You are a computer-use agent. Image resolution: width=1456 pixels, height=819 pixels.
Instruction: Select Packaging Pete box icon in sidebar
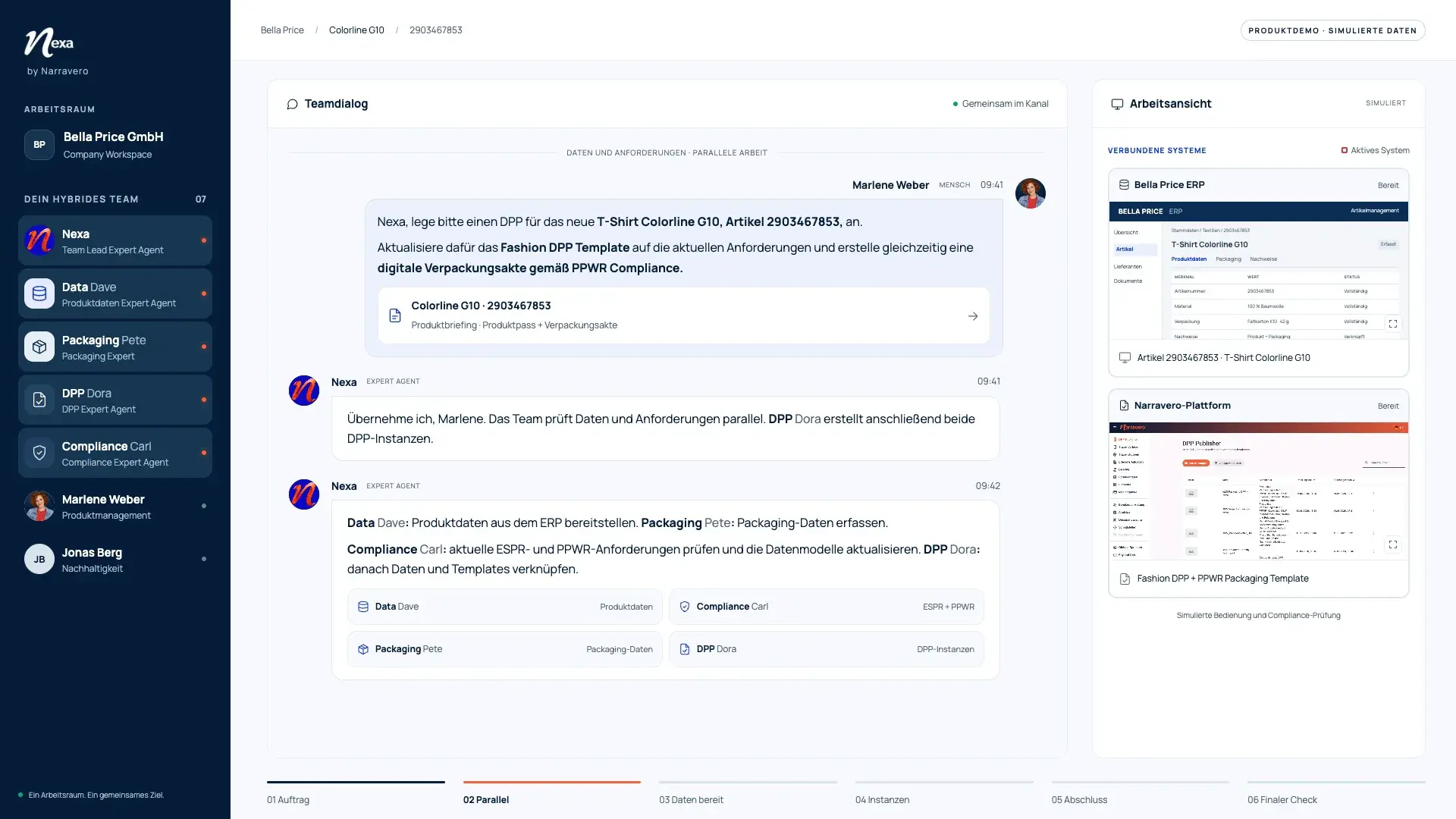pos(39,347)
